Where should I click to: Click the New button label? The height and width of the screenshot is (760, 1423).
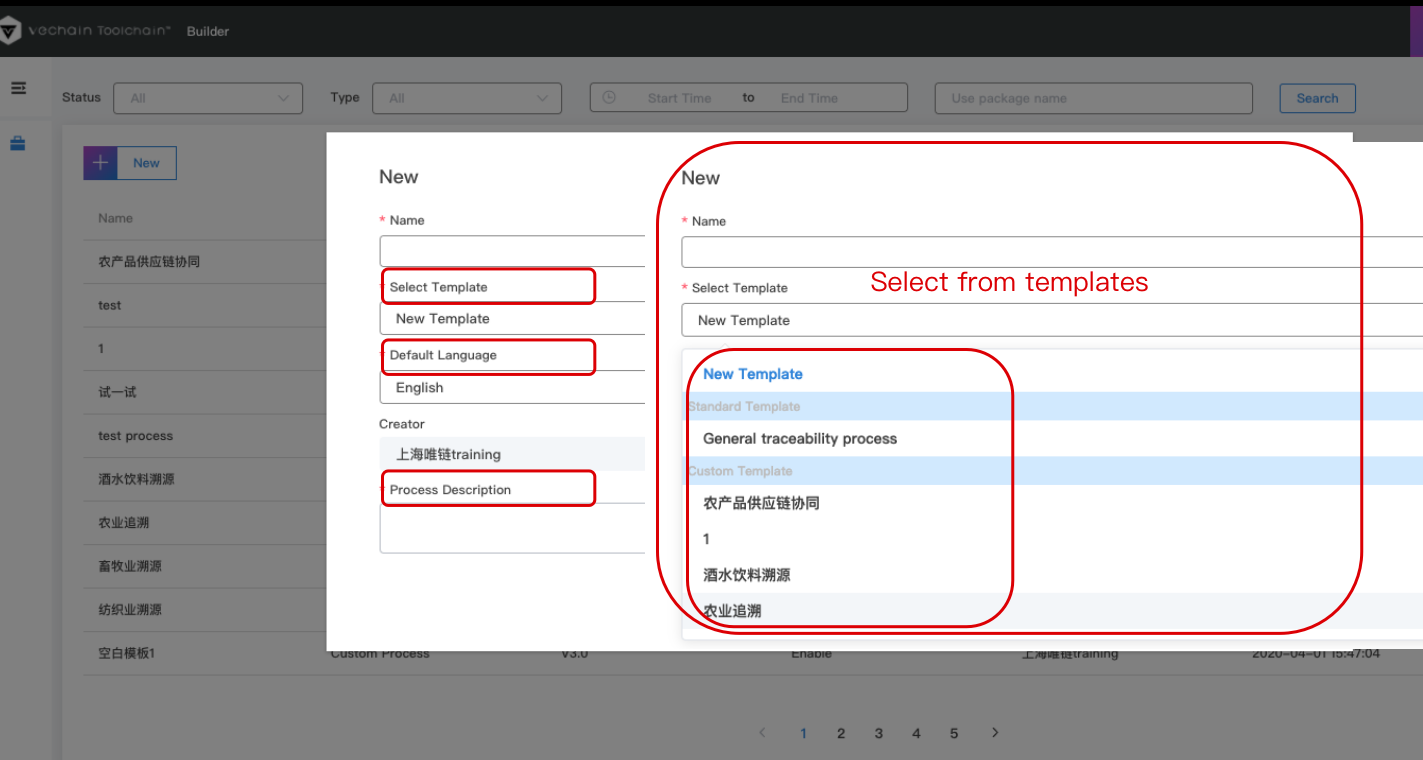pos(146,163)
